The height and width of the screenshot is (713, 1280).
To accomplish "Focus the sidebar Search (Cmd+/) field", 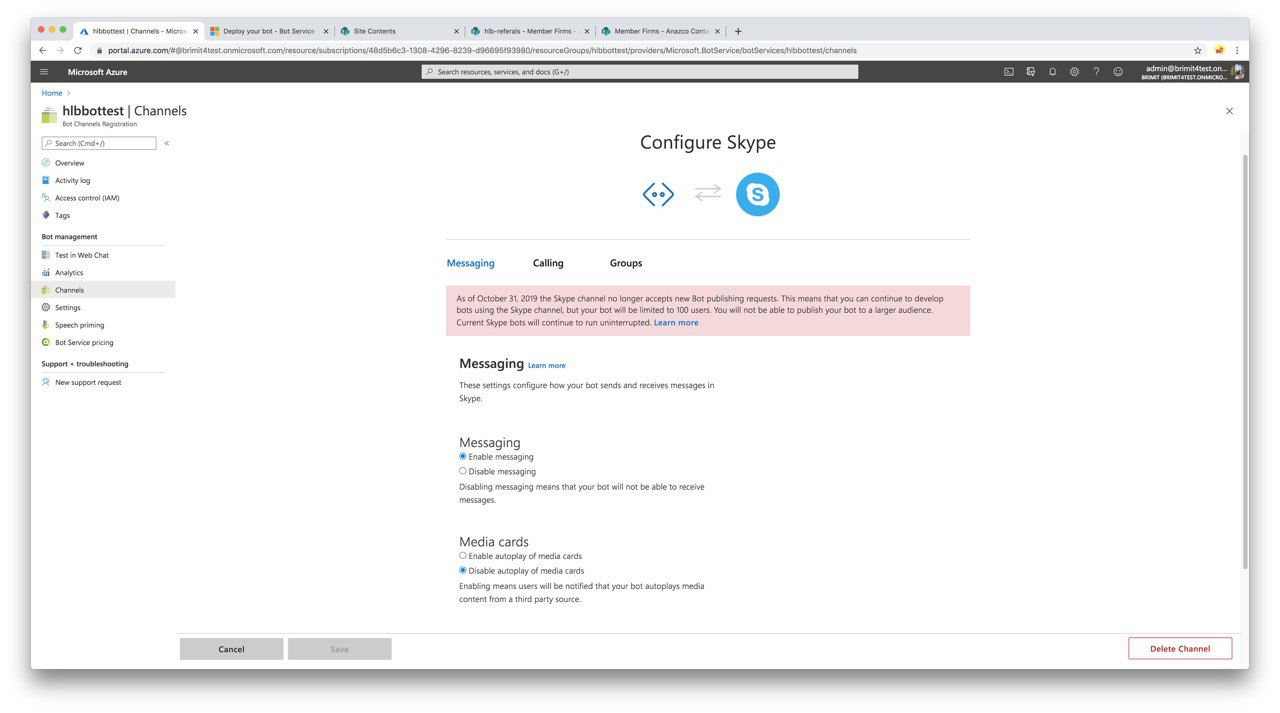I will (x=99, y=143).
